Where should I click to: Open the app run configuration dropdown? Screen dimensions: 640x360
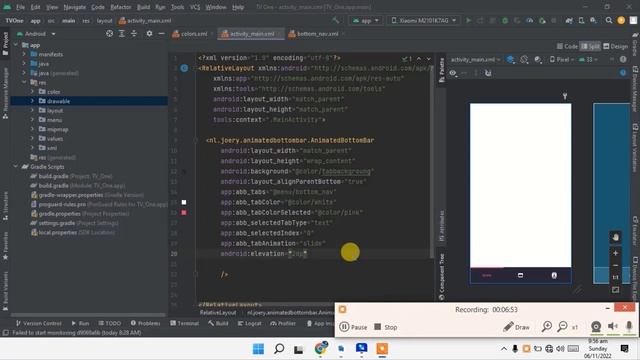click(x=366, y=20)
